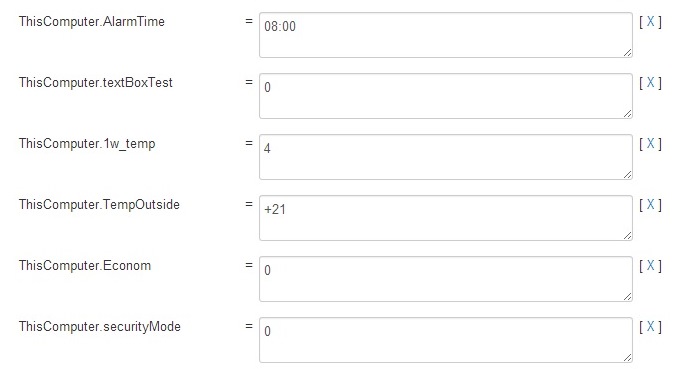Delete the ThisComputer.AlarmTime property with X
The image size is (678, 369).
coord(650,22)
